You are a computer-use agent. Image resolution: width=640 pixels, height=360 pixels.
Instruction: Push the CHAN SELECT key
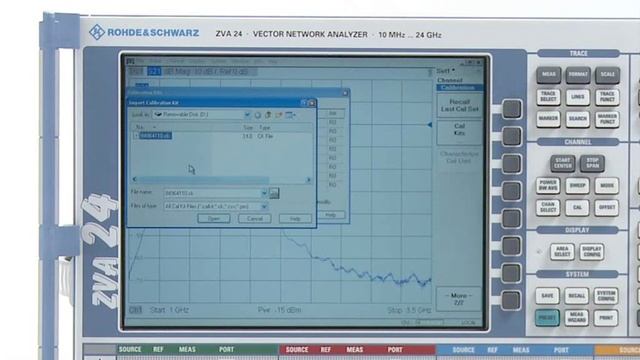tap(548, 207)
